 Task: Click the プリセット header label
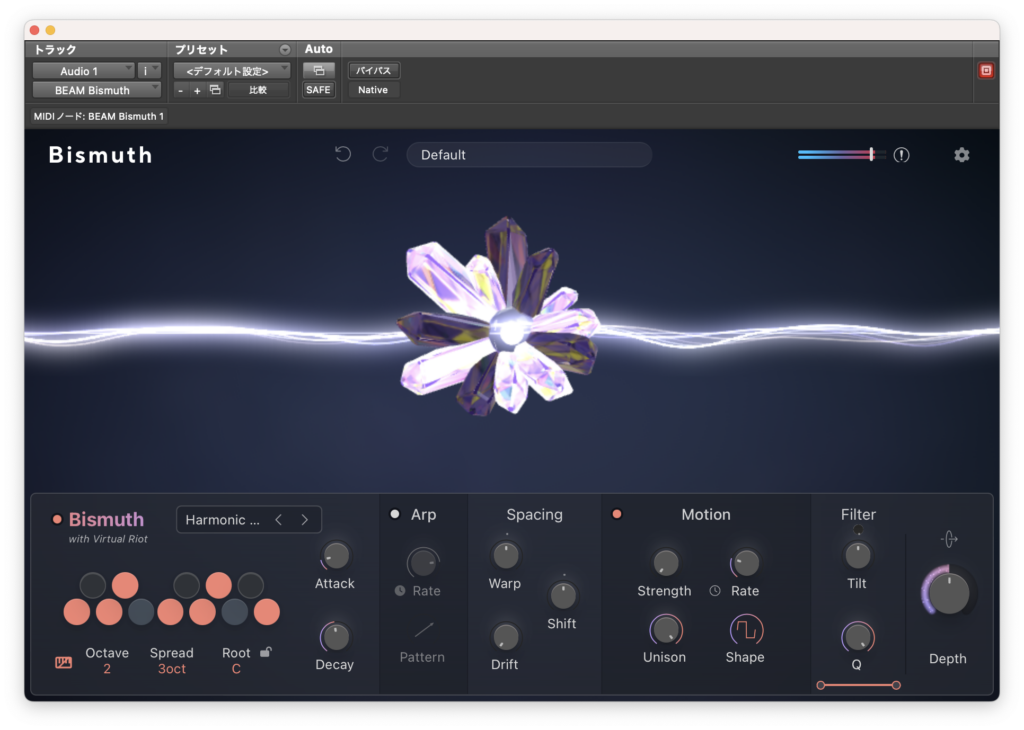201,50
